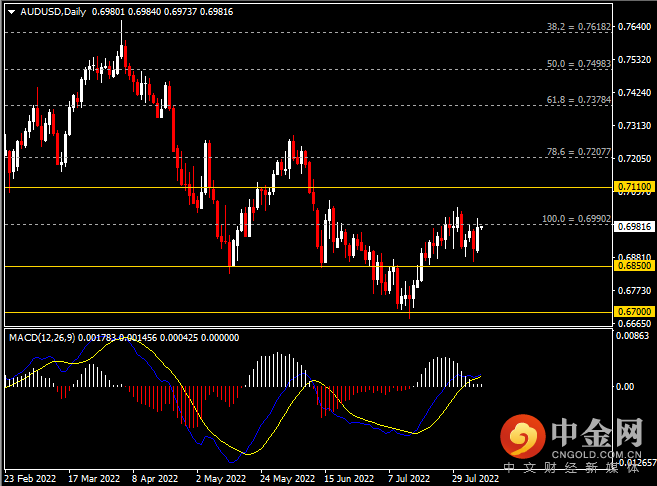Click the 0.75320 price scale value
The image size is (657, 486).
point(635,60)
